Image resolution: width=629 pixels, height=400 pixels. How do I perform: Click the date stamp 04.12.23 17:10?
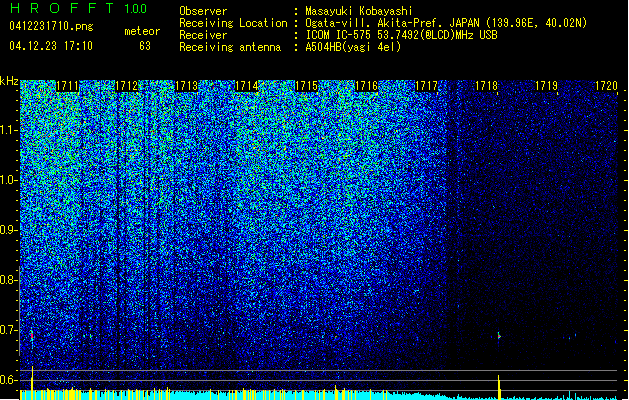tap(51, 46)
